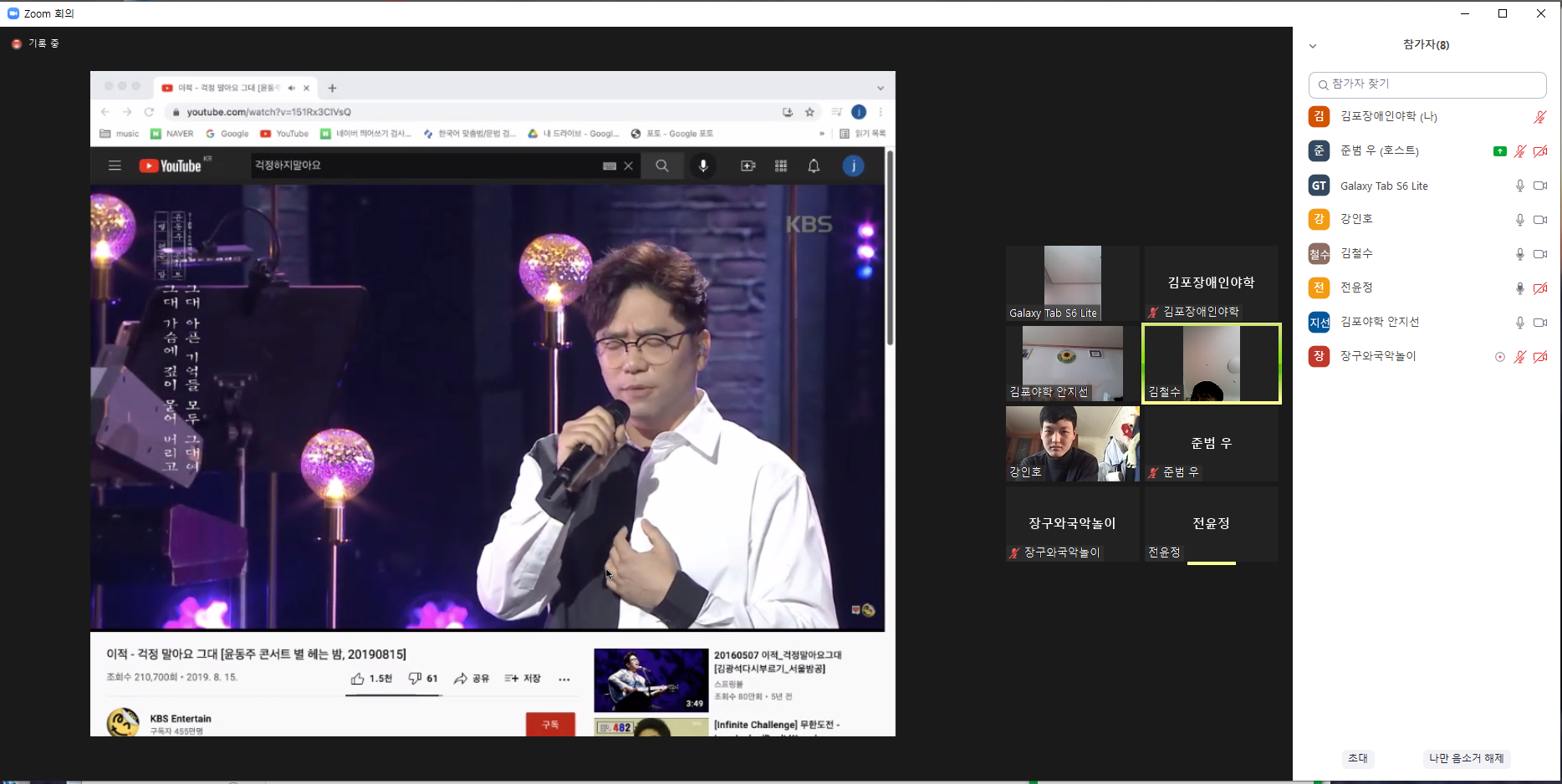Toggle video icon for 전윤정
The width and height of the screenshot is (1562, 784).
point(1540,288)
